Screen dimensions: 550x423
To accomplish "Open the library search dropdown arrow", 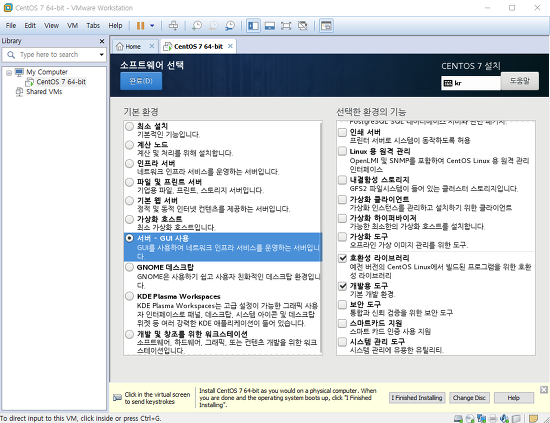I will point(102,55).
